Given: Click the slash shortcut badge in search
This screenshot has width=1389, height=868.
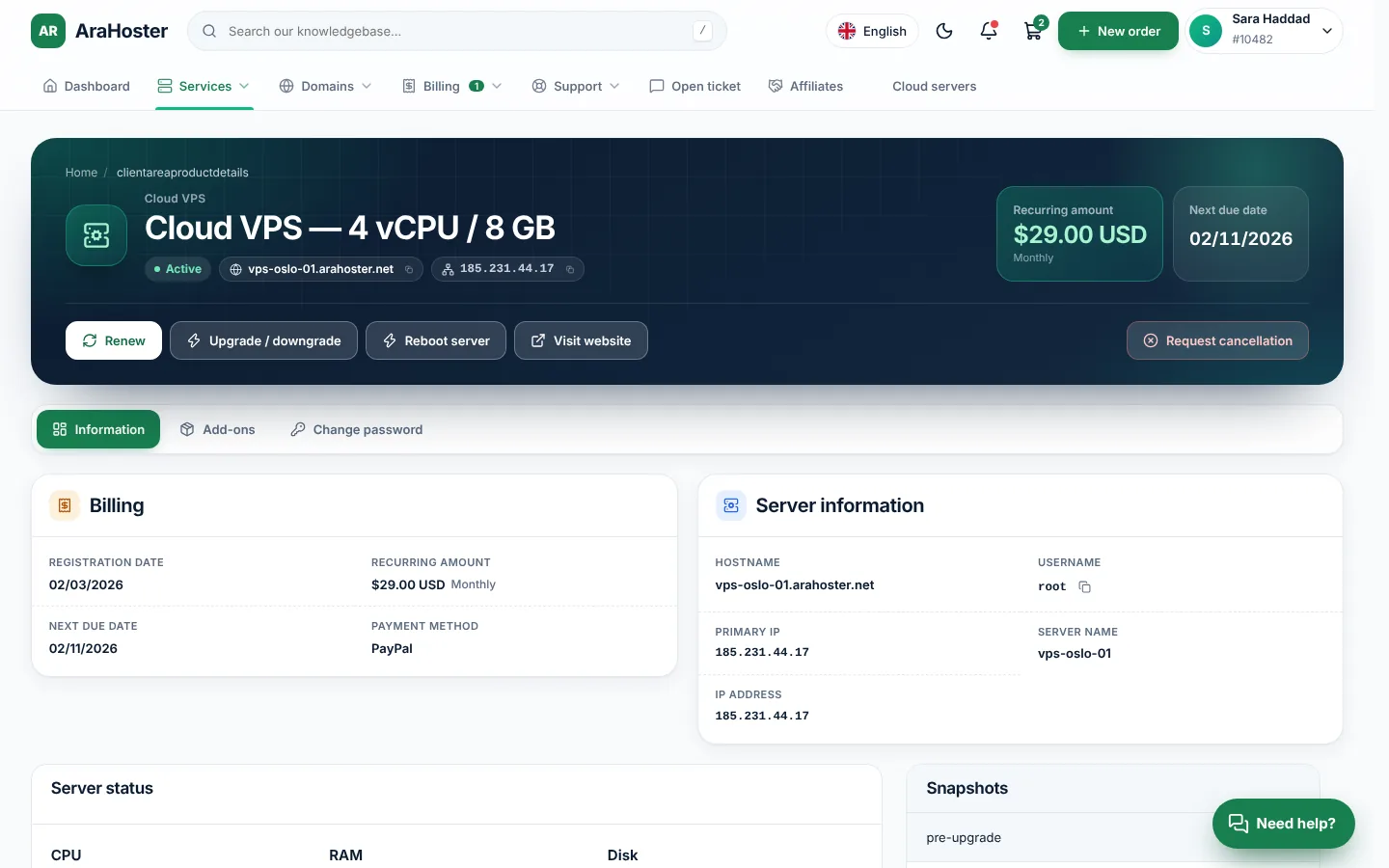Looking at the screenshot, I should click(703, 31).
